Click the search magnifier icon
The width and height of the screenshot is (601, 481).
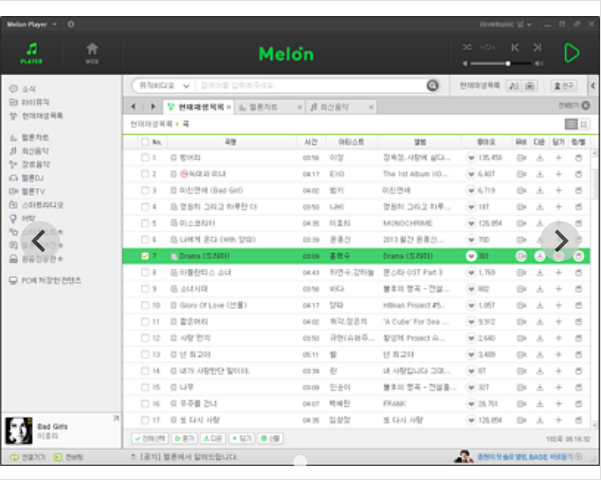[432, 85]
